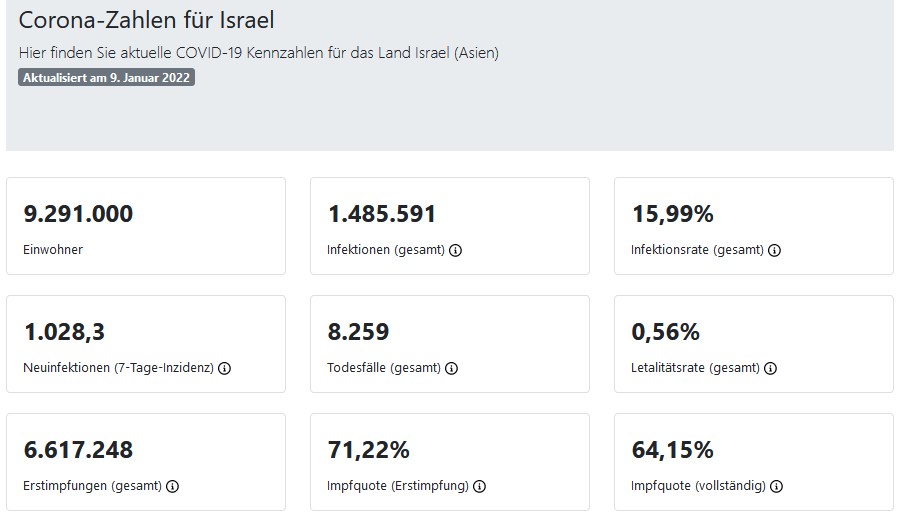The width and height of the screenshot is (905, 529).
Task: Select the 8.259 deaths number
Action: click(x=358, y=332)
